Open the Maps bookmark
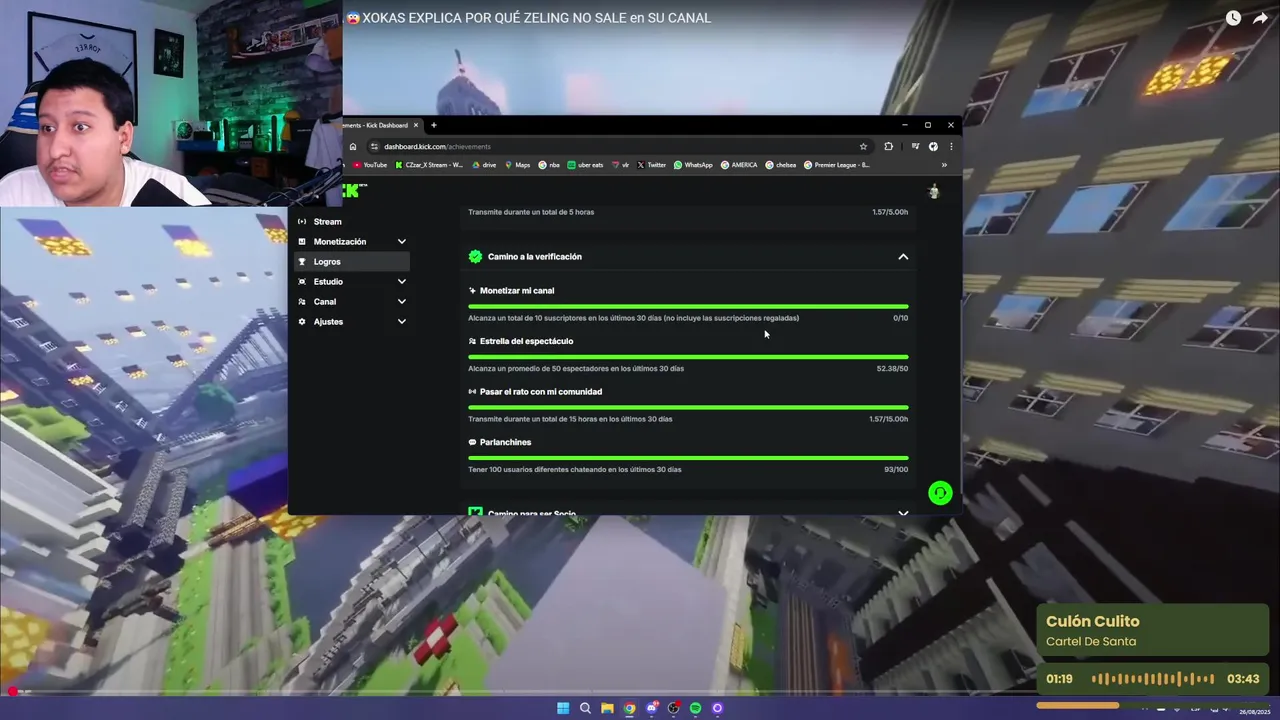This screenshot has height=720, width=1280. tap(518, 165)
